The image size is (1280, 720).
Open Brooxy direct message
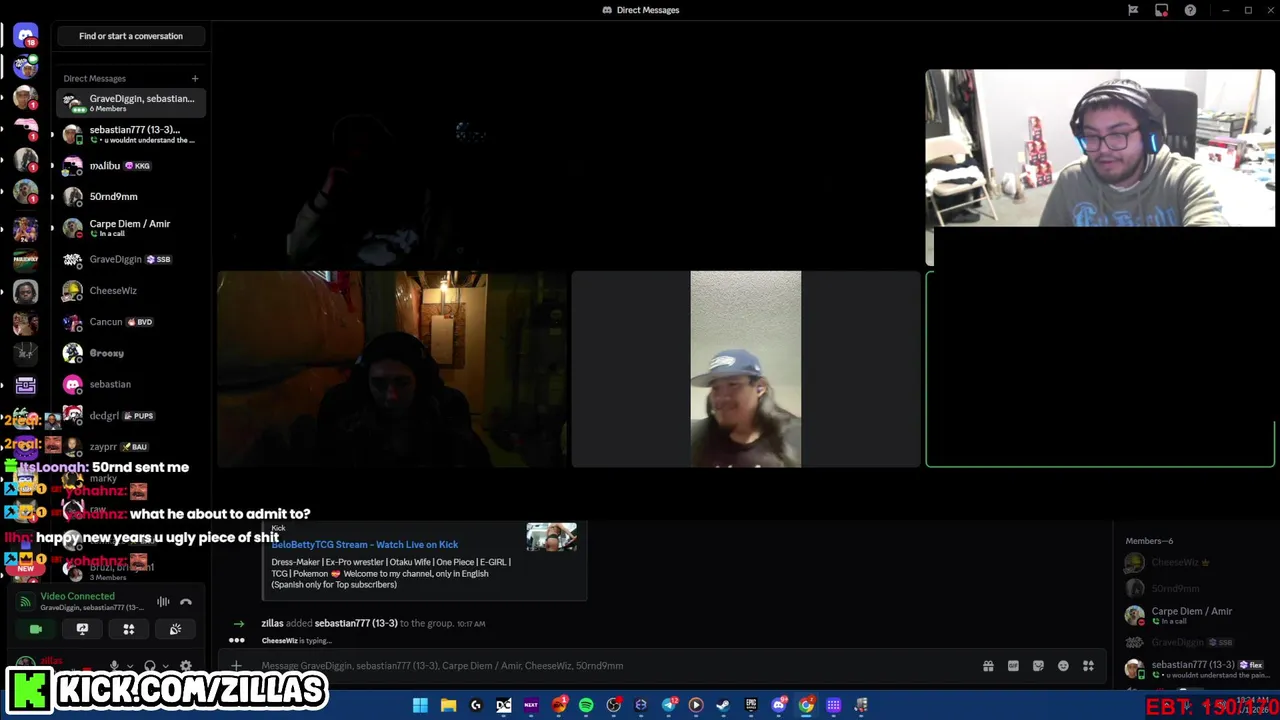[131, 353]
